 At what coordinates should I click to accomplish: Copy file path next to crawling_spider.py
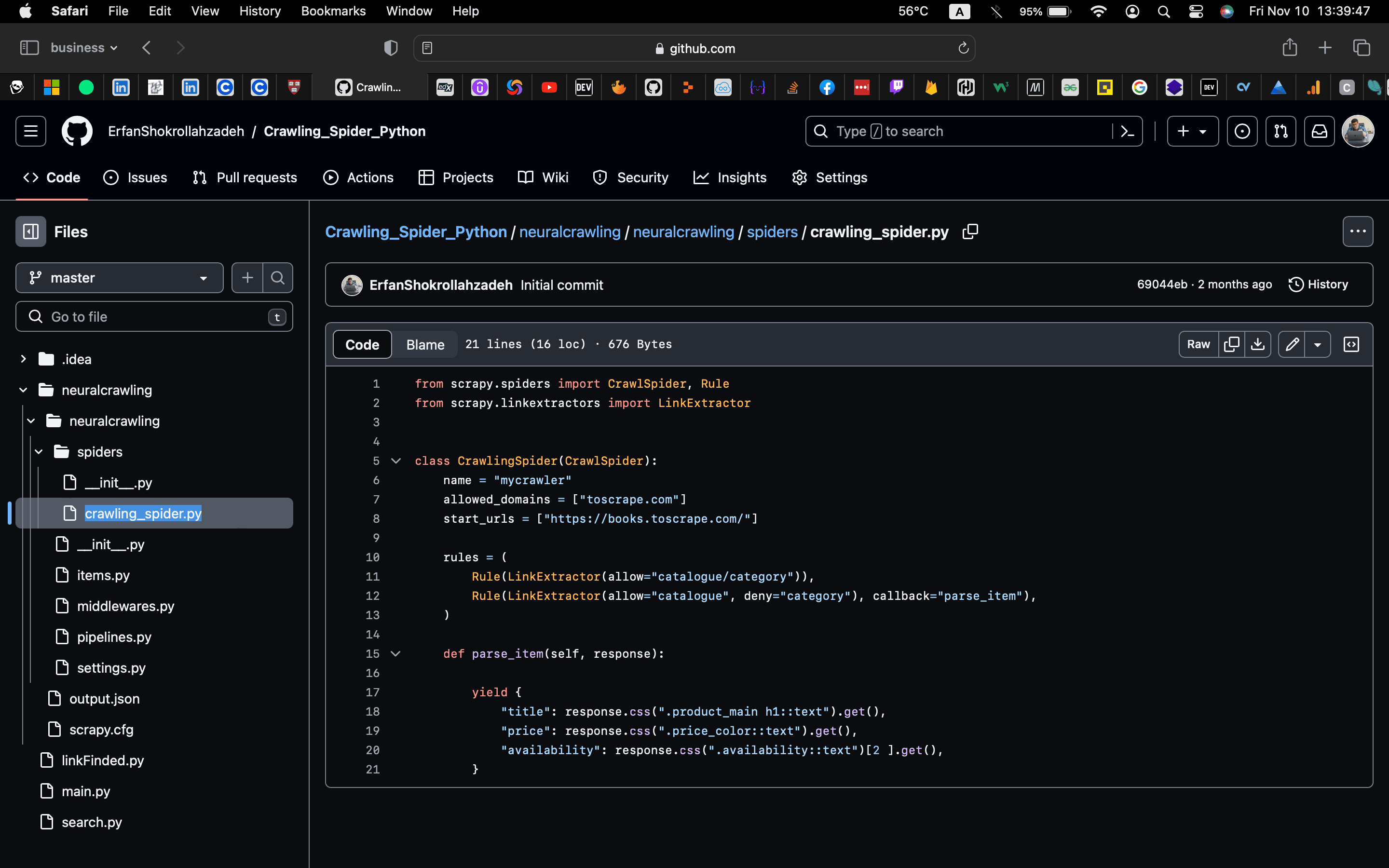[x=970, y=231]
